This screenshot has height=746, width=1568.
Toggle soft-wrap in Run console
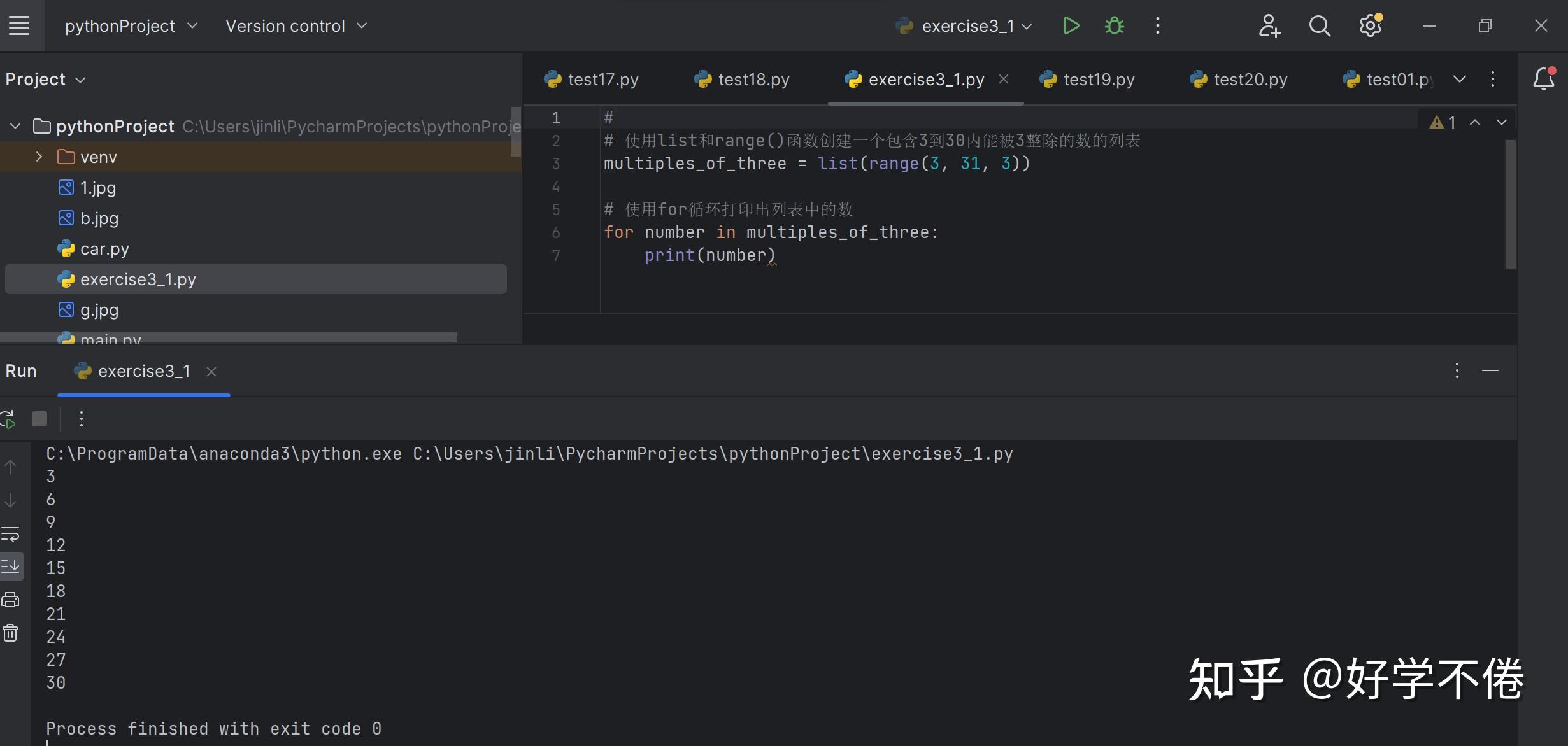tap(11, 533)
